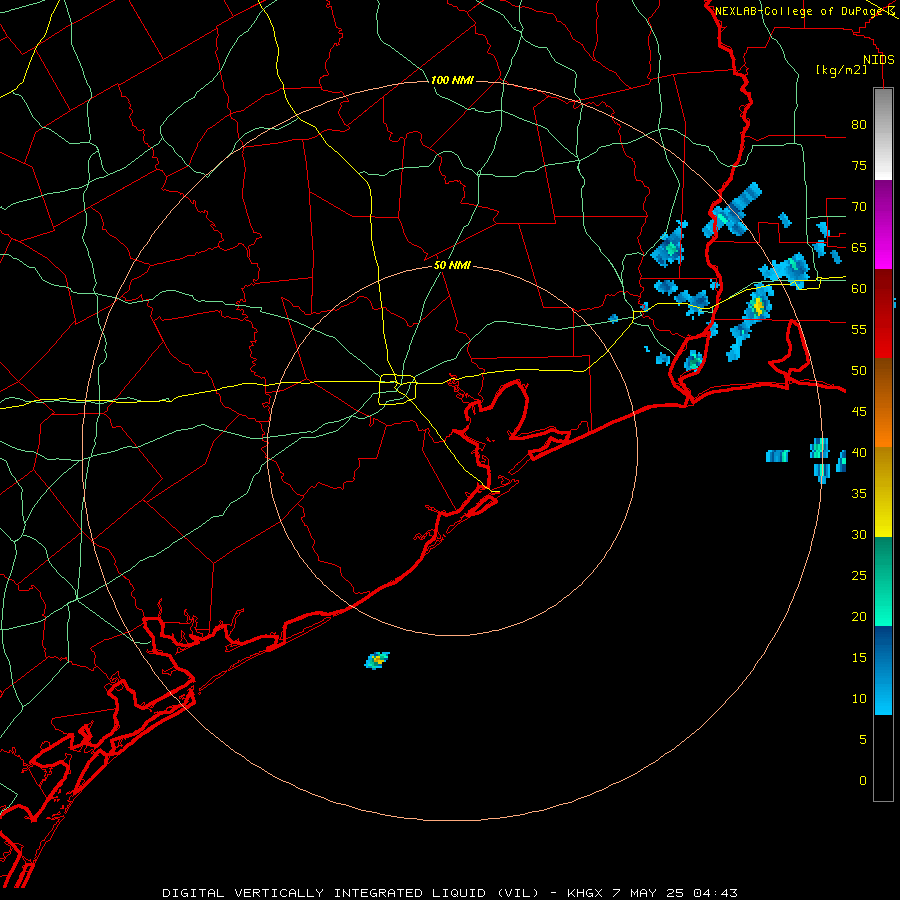Select the black bottom segment of the color scale
This screenshot has width=900, height=900.
883,758
